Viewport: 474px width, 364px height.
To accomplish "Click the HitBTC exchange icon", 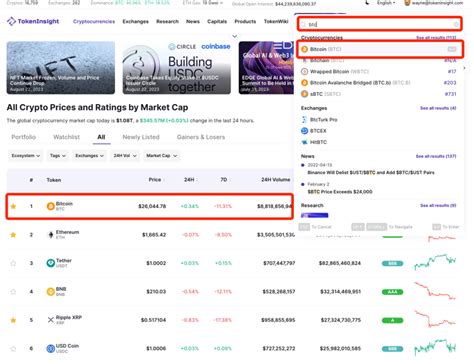I will pyautogui.click(x=304, y=142).
